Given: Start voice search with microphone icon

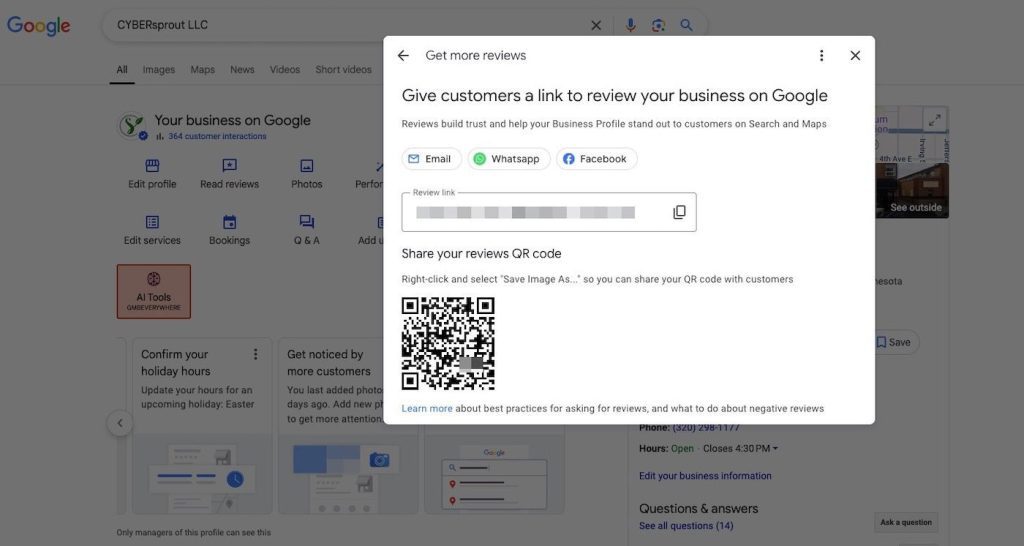Looking at the screenshot, I should (630, 25).
